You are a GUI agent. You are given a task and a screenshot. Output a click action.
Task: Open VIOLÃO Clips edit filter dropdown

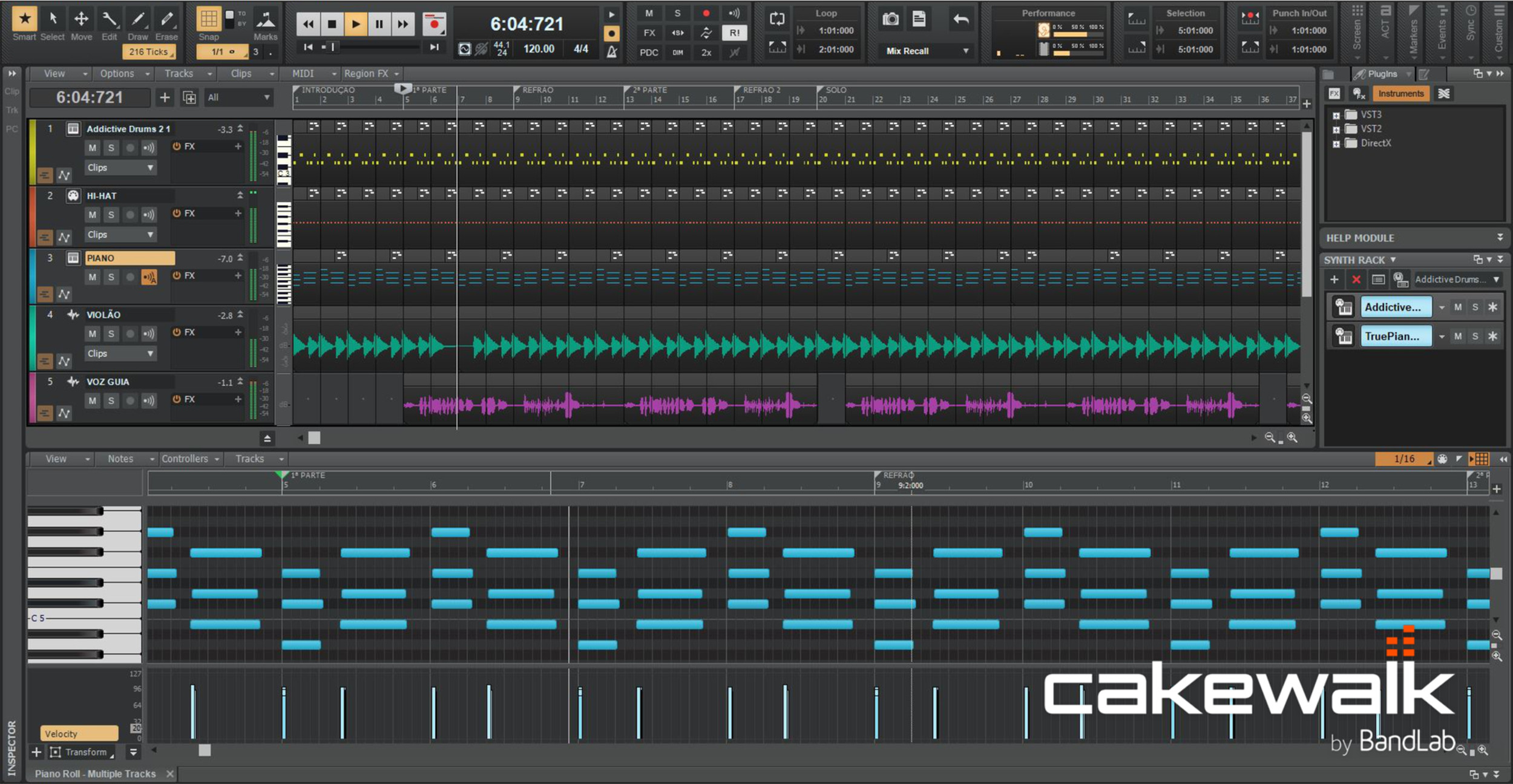tap(120, 354)
